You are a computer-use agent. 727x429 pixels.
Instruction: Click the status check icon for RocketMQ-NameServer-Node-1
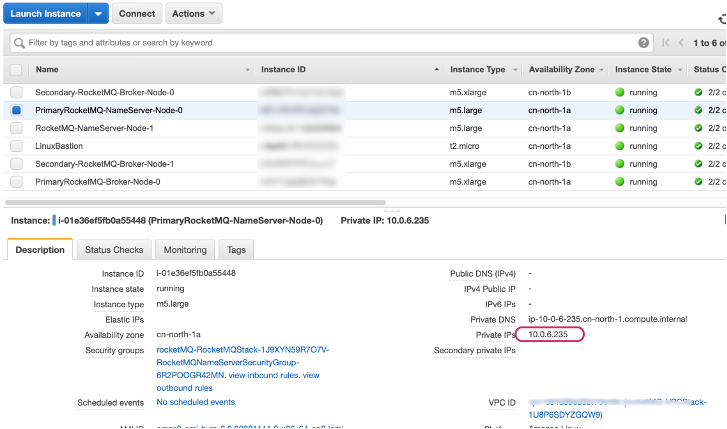698,128
